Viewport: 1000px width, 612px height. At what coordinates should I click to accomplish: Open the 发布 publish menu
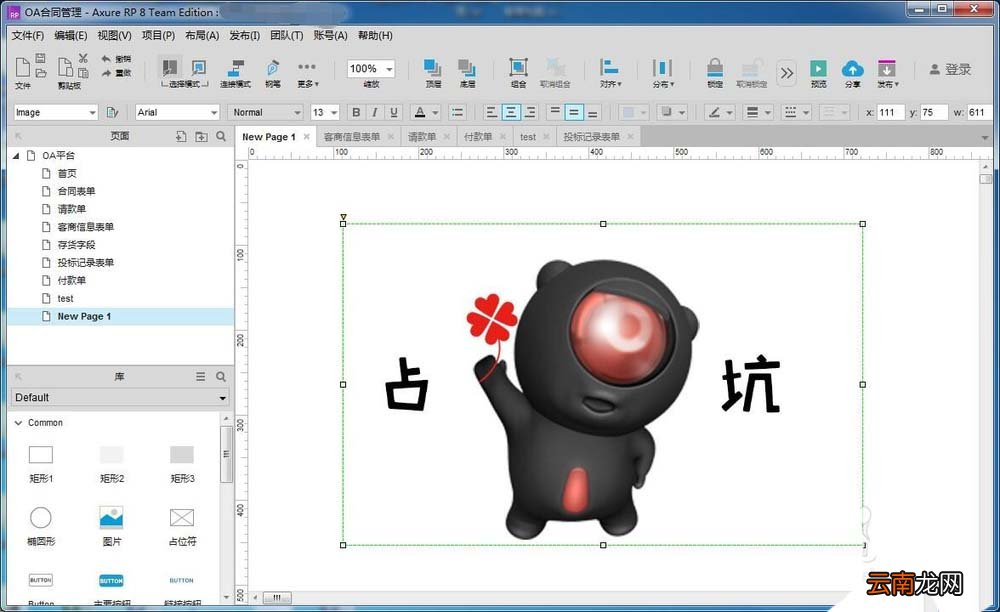pyautogui.click(x=887, y=73)
